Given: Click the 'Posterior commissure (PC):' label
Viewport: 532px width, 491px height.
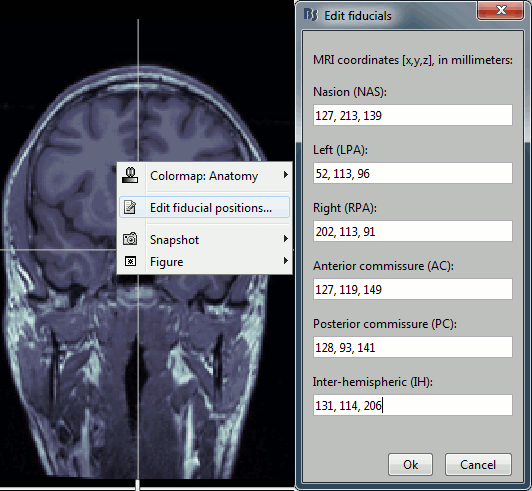Looking at the screenshot, I should (385, 324).
